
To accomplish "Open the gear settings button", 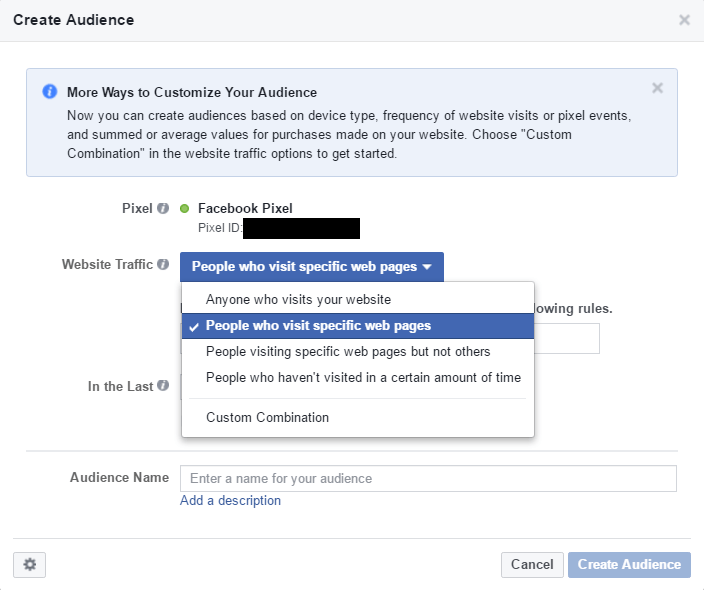I will 29,564.
